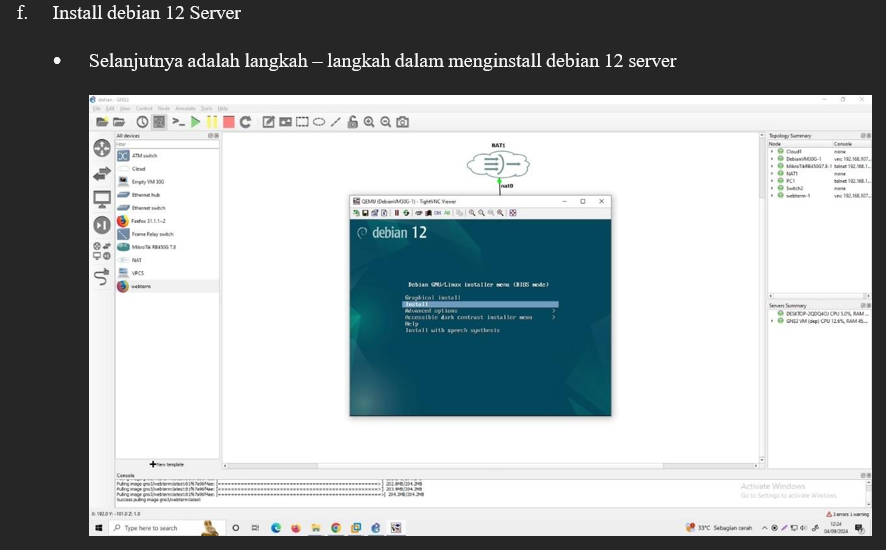Viewport: 886px width, 550px height.
Task: Browse routers category in device sidebar
Action: click(102, 148)
